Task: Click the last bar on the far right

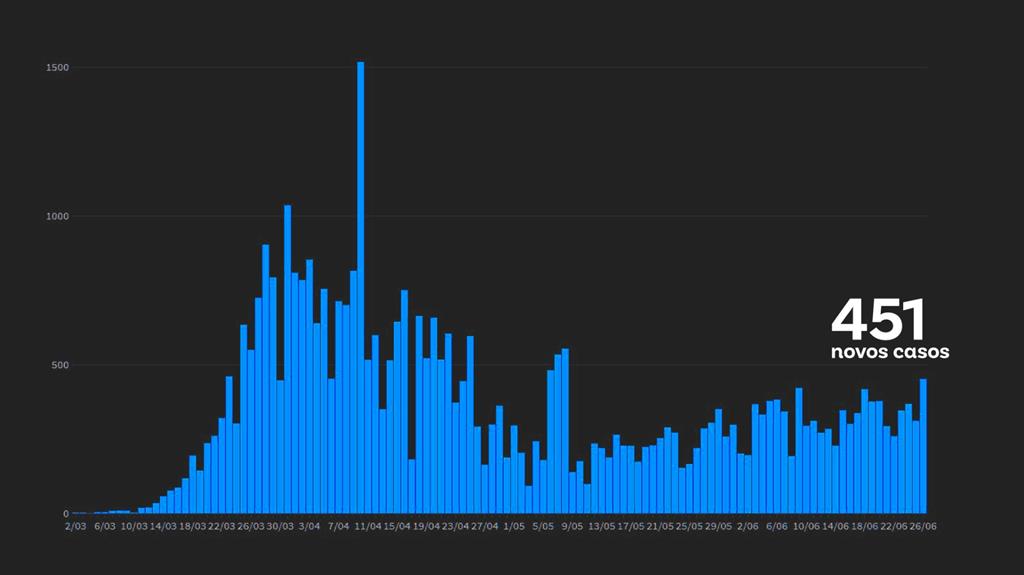Action: click(x=923, y=446)
